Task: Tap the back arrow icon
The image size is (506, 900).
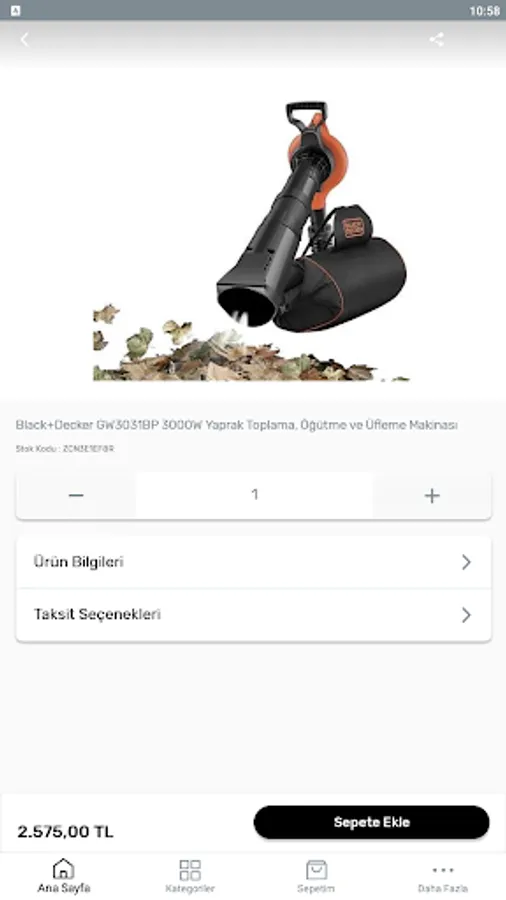Action: coord(24,40)
